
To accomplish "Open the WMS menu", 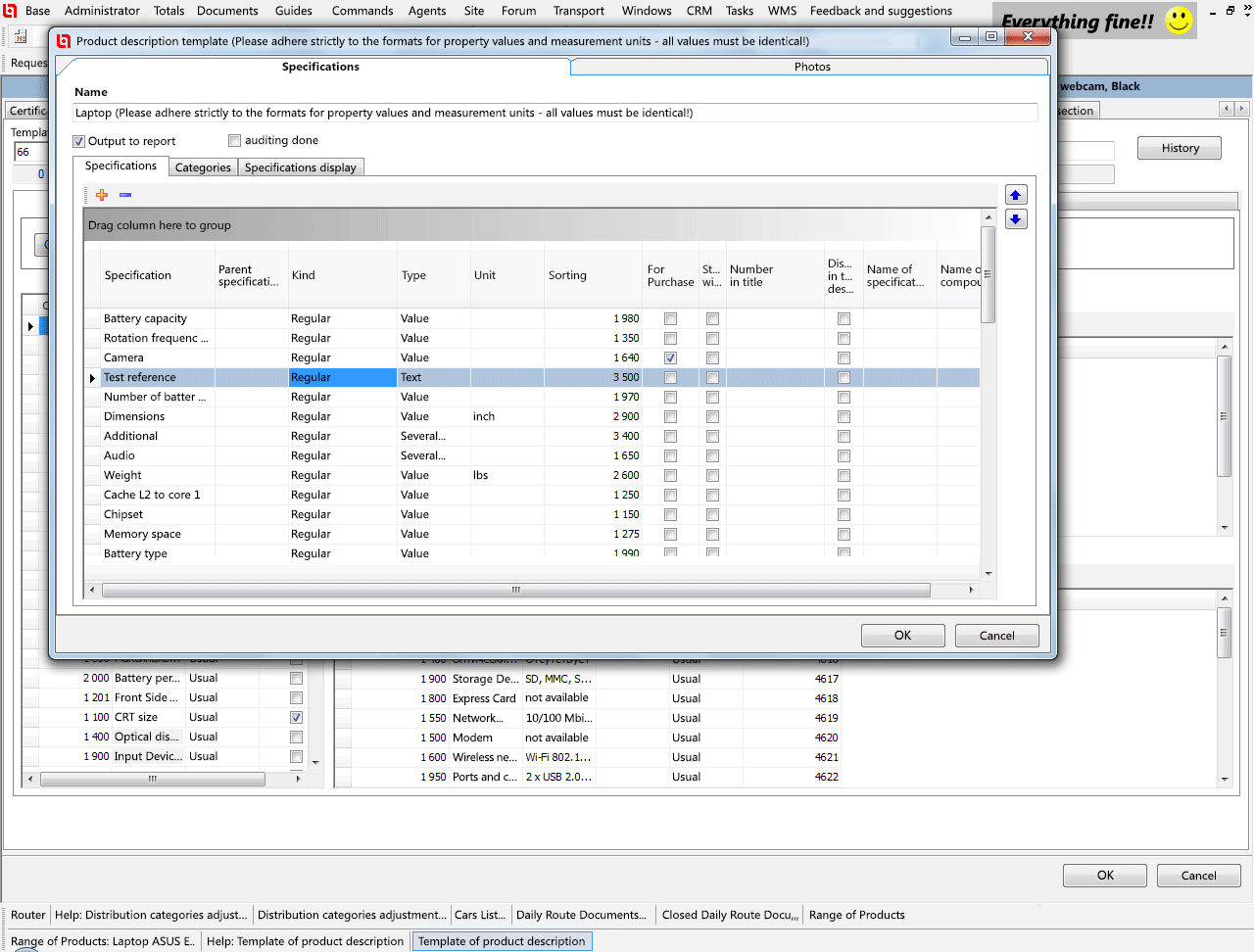I will (782, 11).
